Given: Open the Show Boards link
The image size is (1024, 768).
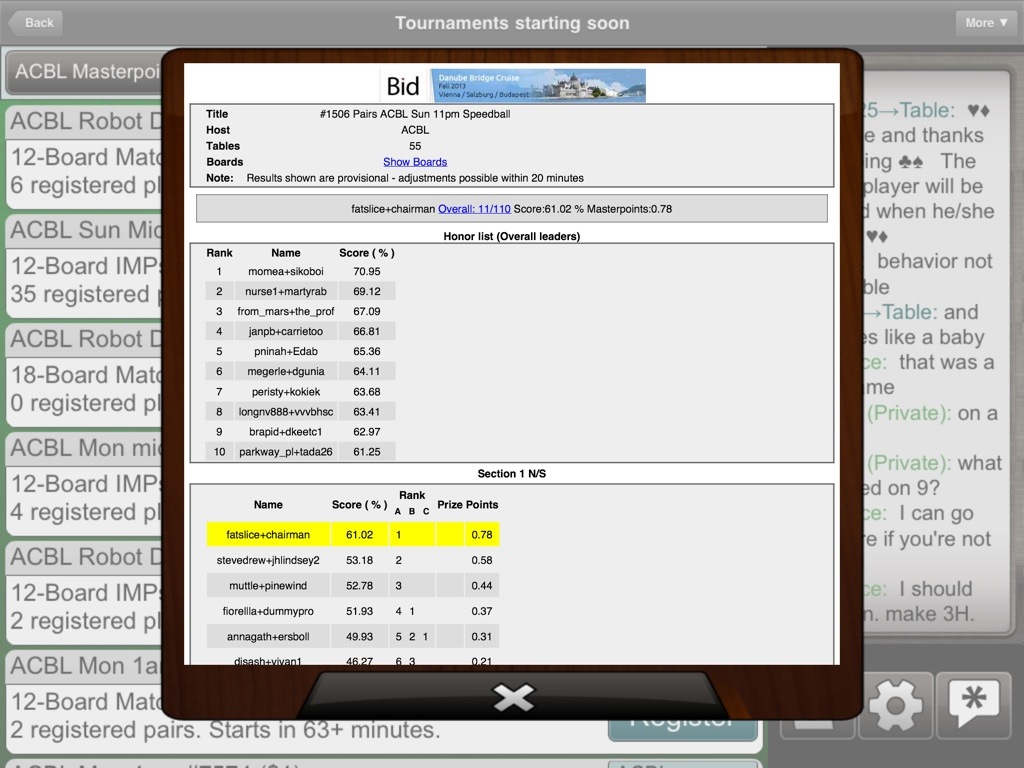Looking at the screenshot, I should pyautogui.click(x=414, y=162).
